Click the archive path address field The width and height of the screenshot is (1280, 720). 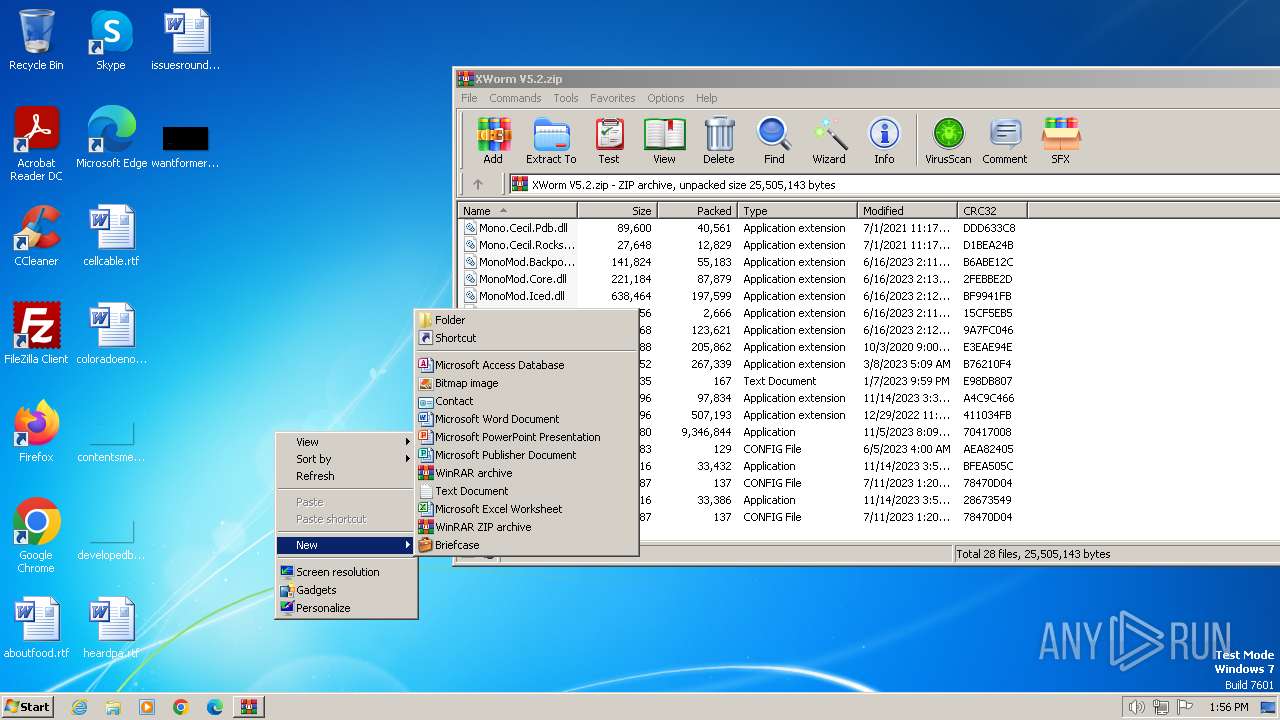pyautogui.click(x=894, y=184)
